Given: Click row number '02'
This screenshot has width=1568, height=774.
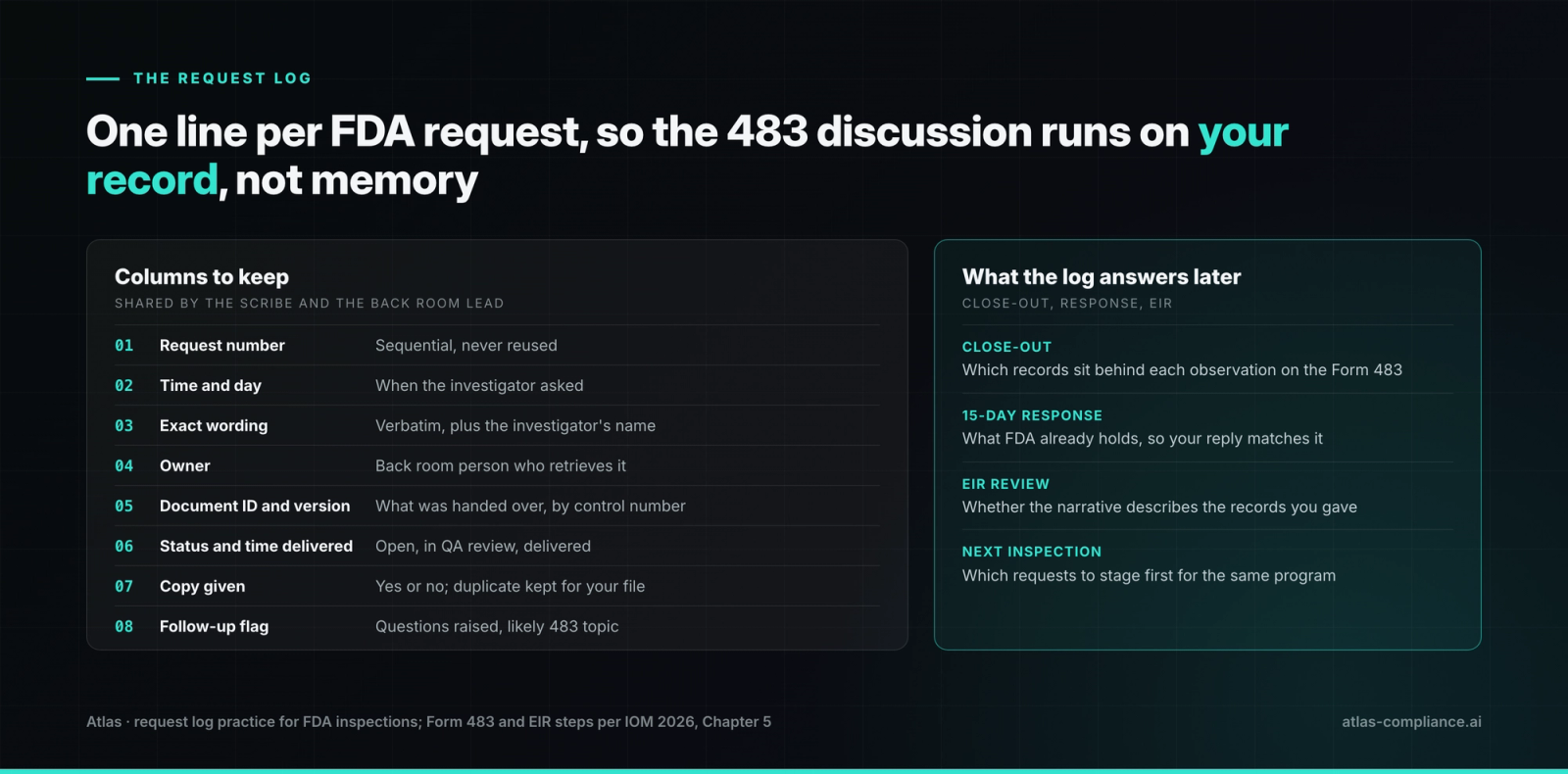Looking at the screenshot, I should pyautogui.click(x=123, y=385).
